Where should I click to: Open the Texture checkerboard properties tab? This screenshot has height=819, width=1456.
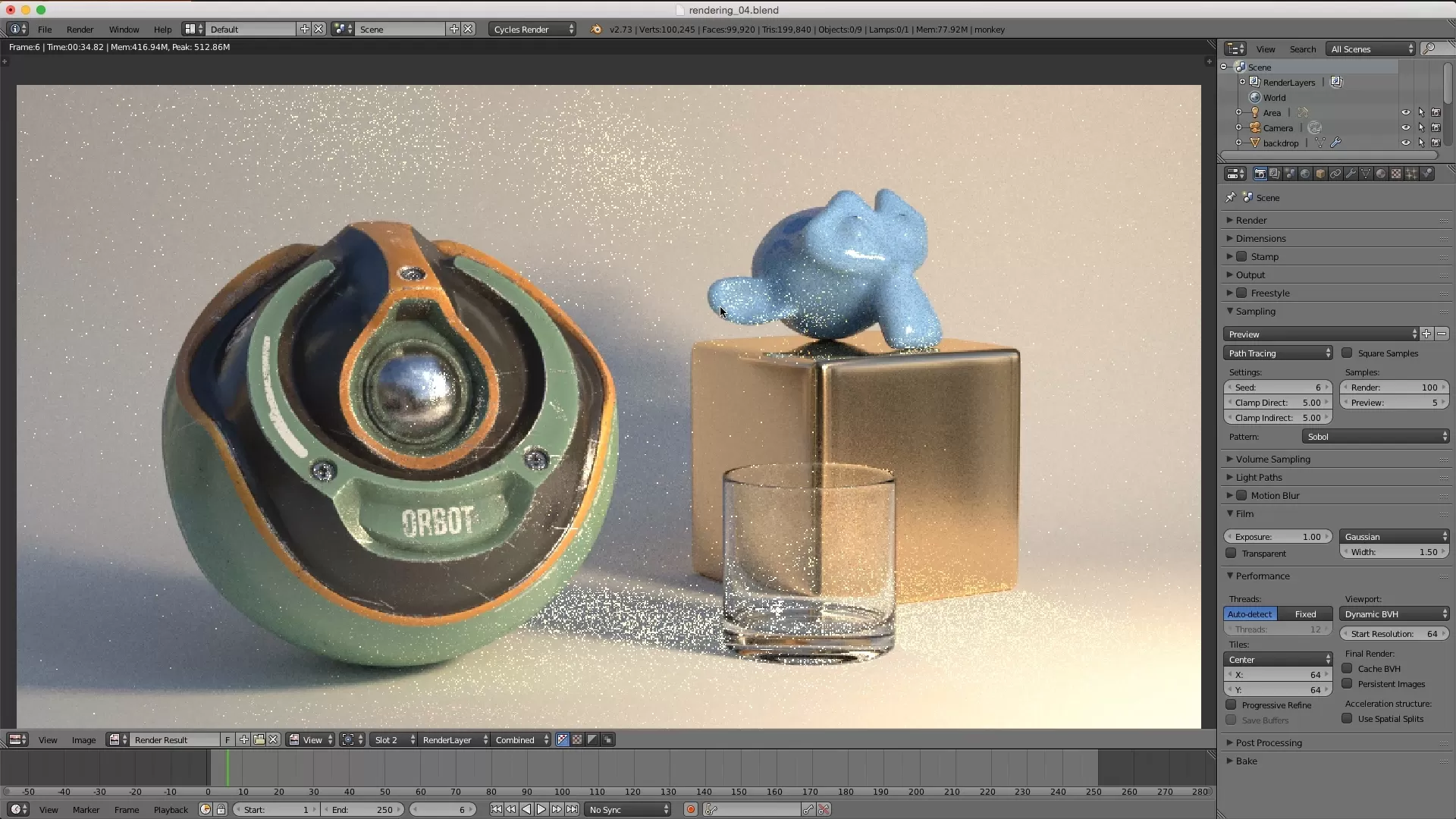(1396, 174)
